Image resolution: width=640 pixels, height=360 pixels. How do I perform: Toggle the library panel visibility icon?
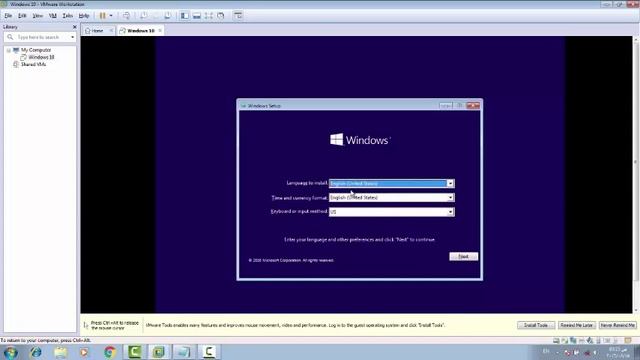[184, 16]
